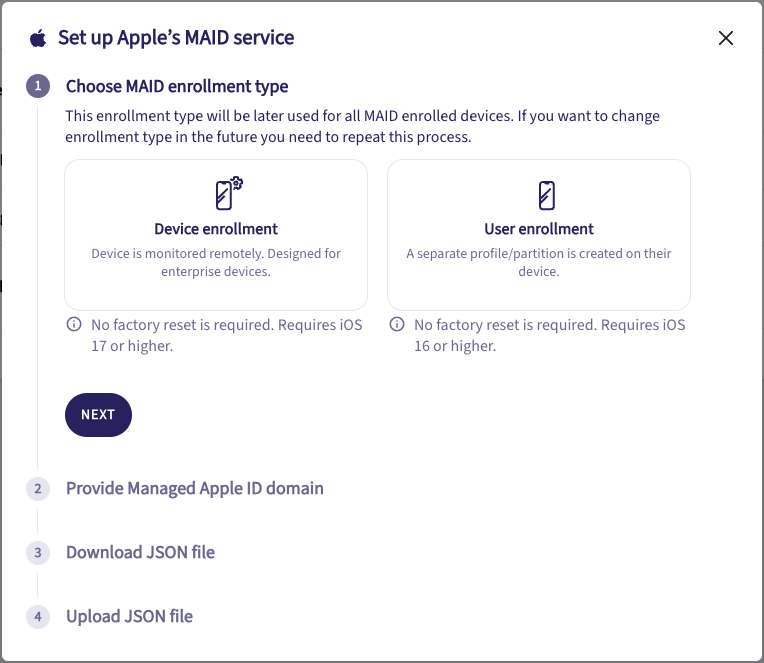Expand the Upload JSON file step
The image size is (764, 663).
pos(129,616)
